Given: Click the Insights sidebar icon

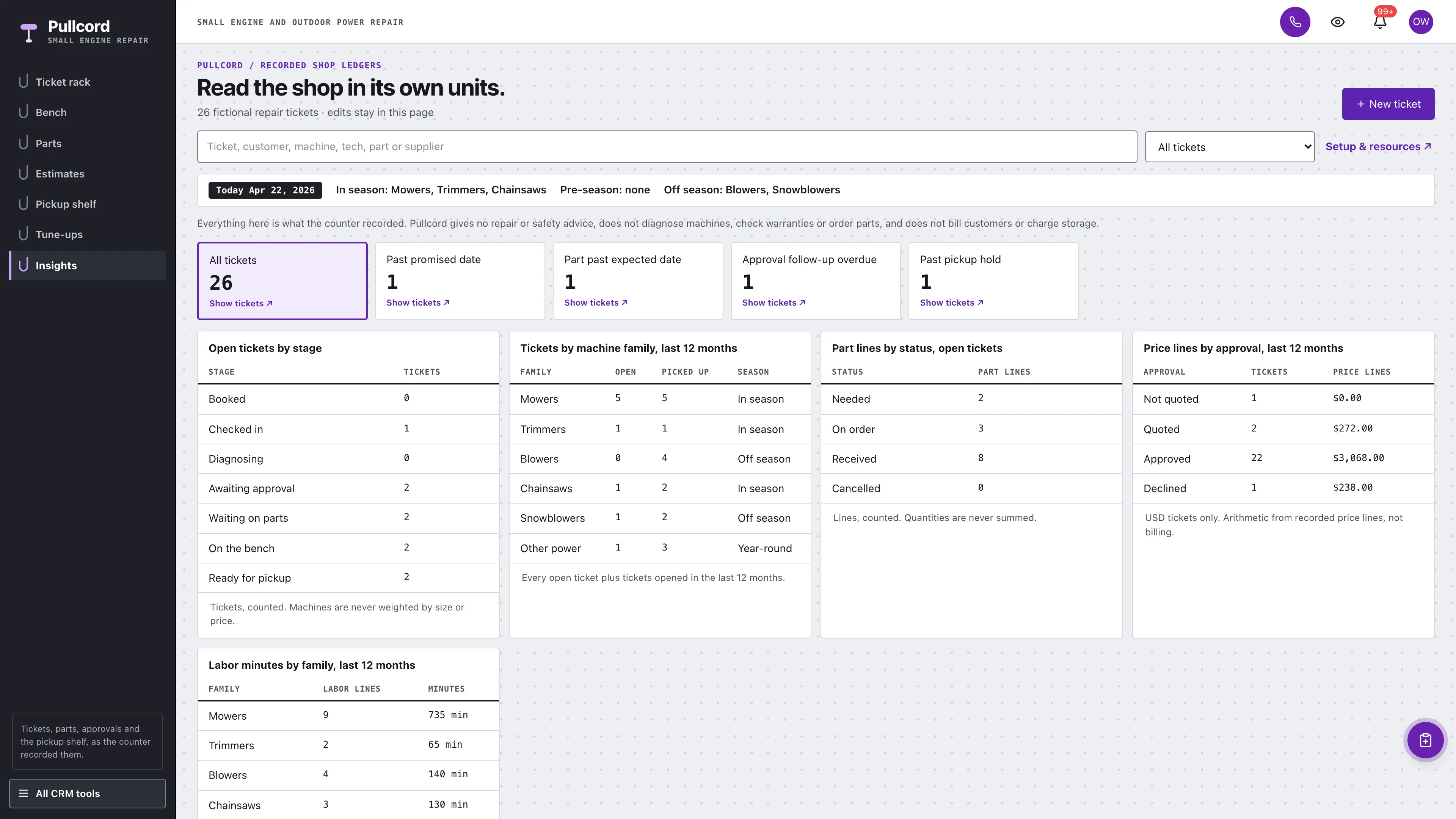Looking at the screenshot, I should pos(23,265).
